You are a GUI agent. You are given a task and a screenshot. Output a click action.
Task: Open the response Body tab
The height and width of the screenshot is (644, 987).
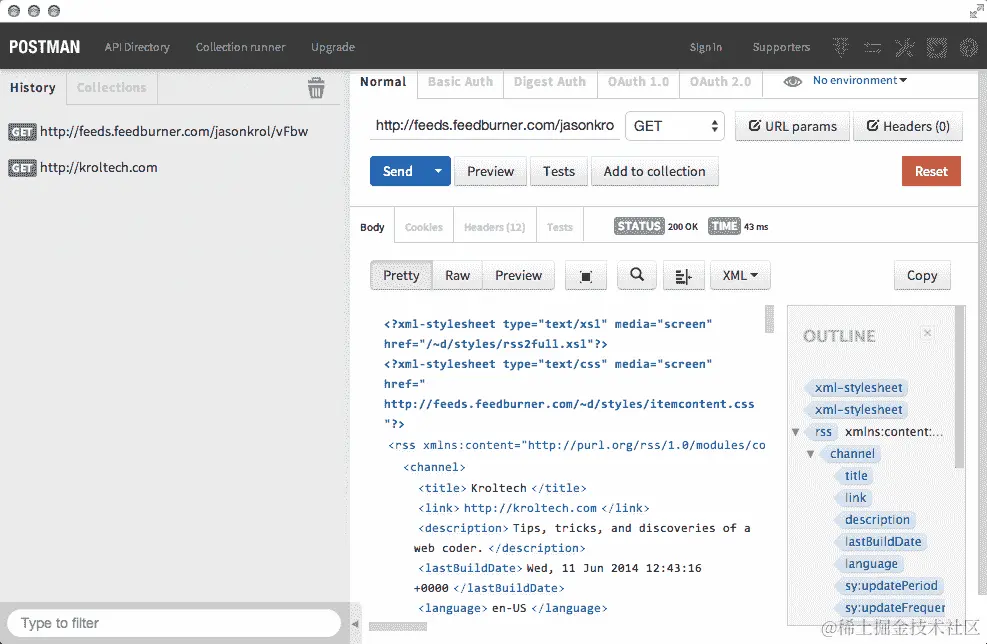pos(372,227)
